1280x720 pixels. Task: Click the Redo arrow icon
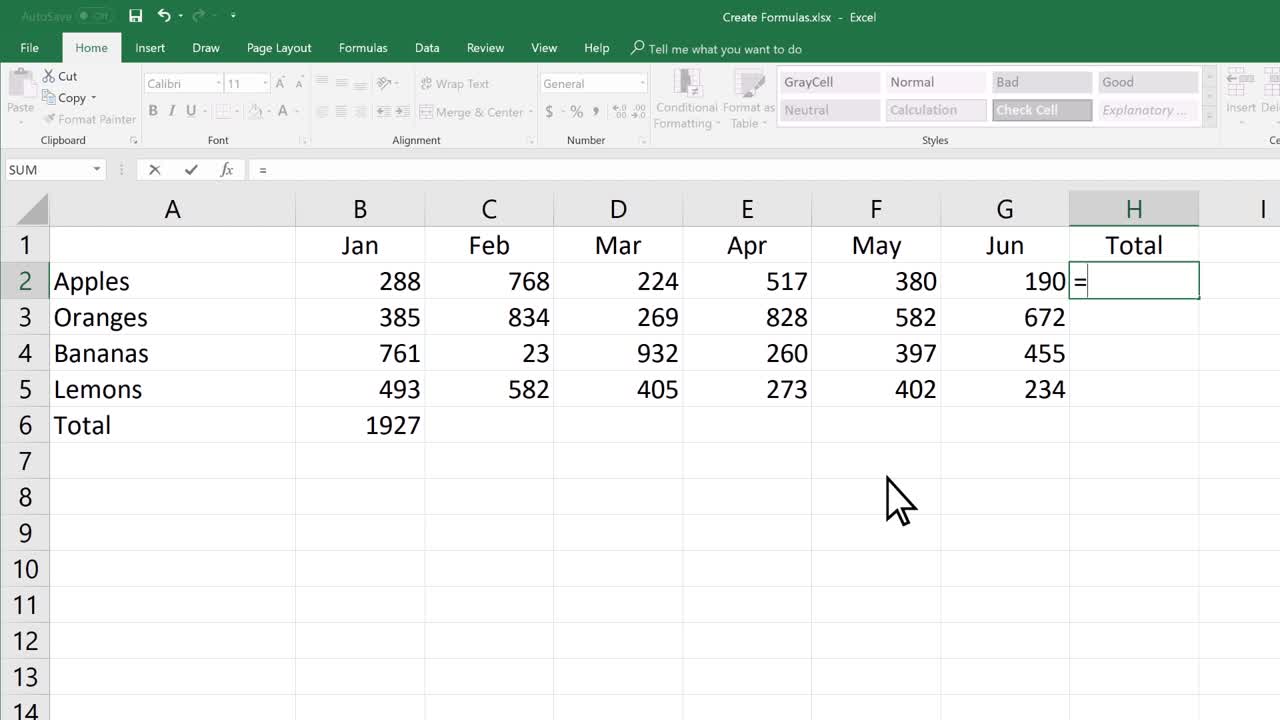(x=198, y=16)
